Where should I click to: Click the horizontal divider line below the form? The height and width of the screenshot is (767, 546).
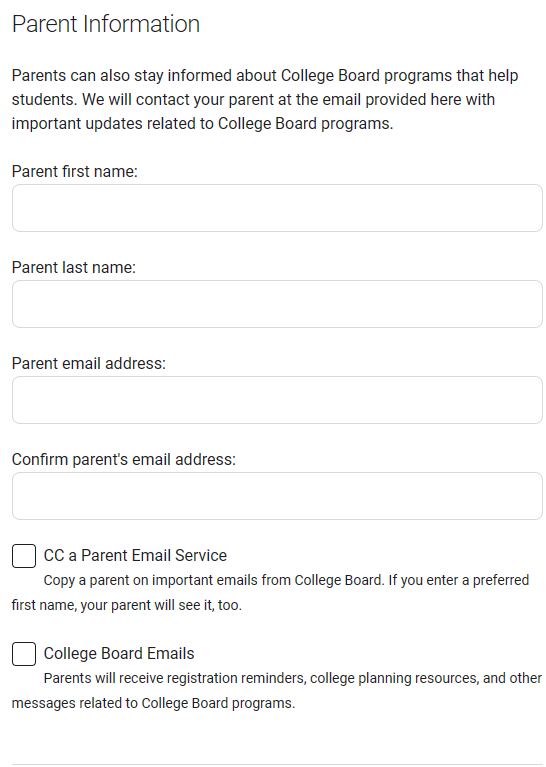point(277,765)
